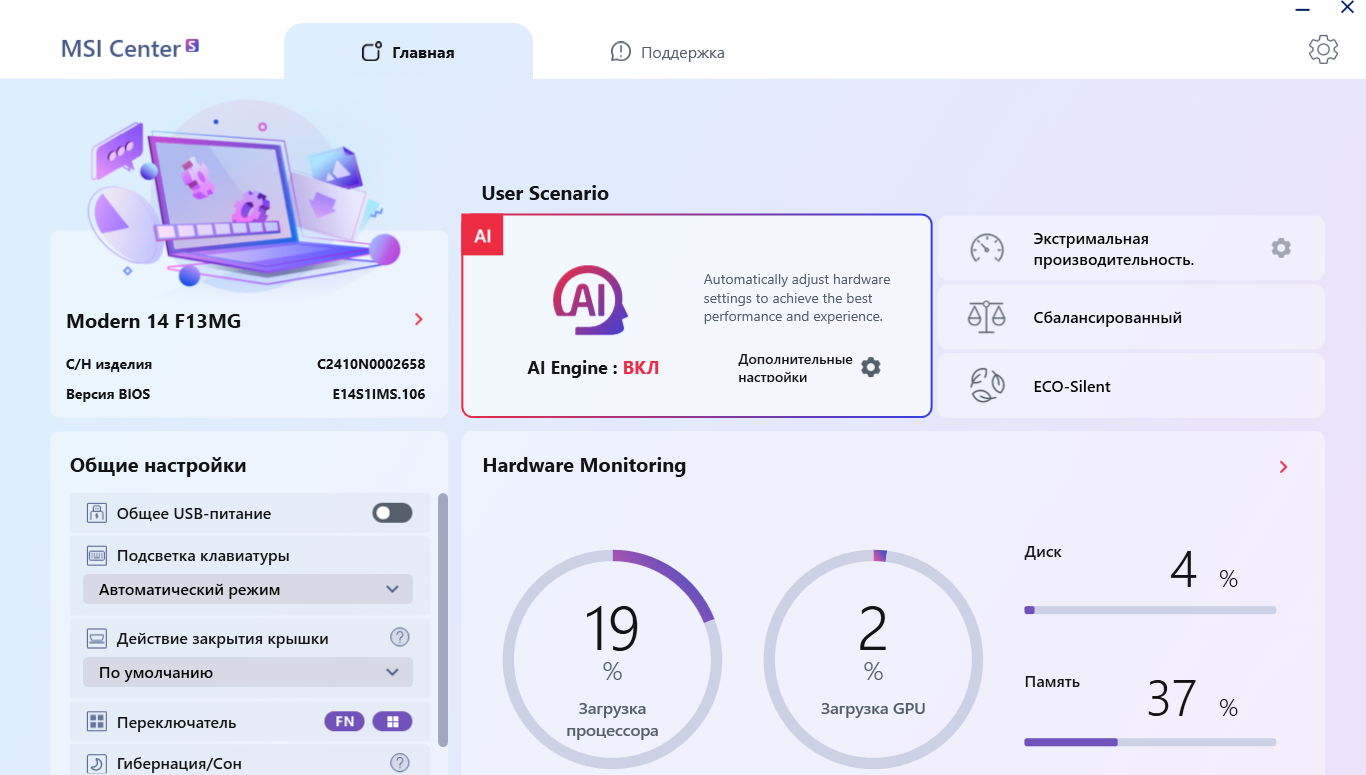Open the Поддержка tab
Screen dimensions: 1366x775
point(667,52)
